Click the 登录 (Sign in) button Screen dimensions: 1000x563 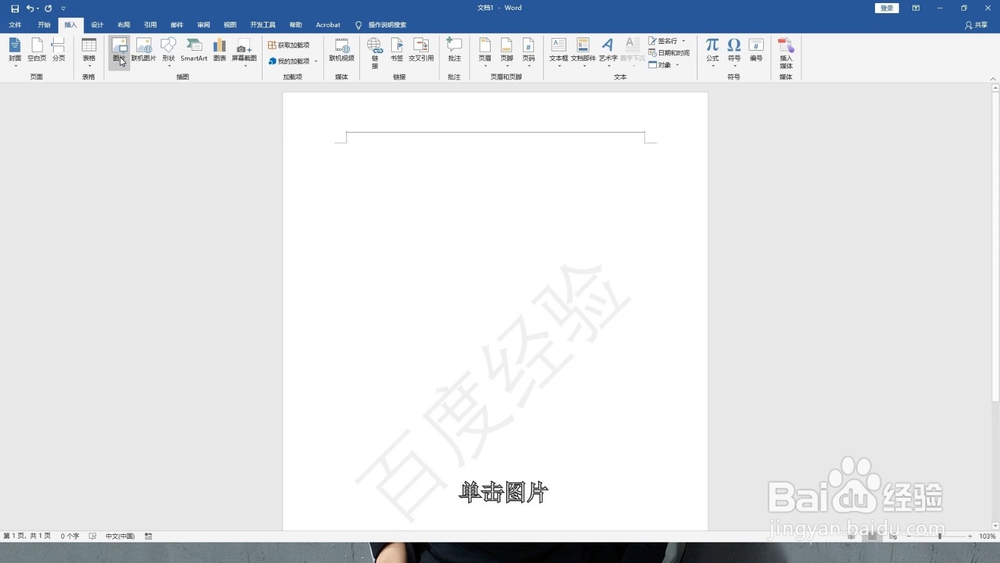887,8
